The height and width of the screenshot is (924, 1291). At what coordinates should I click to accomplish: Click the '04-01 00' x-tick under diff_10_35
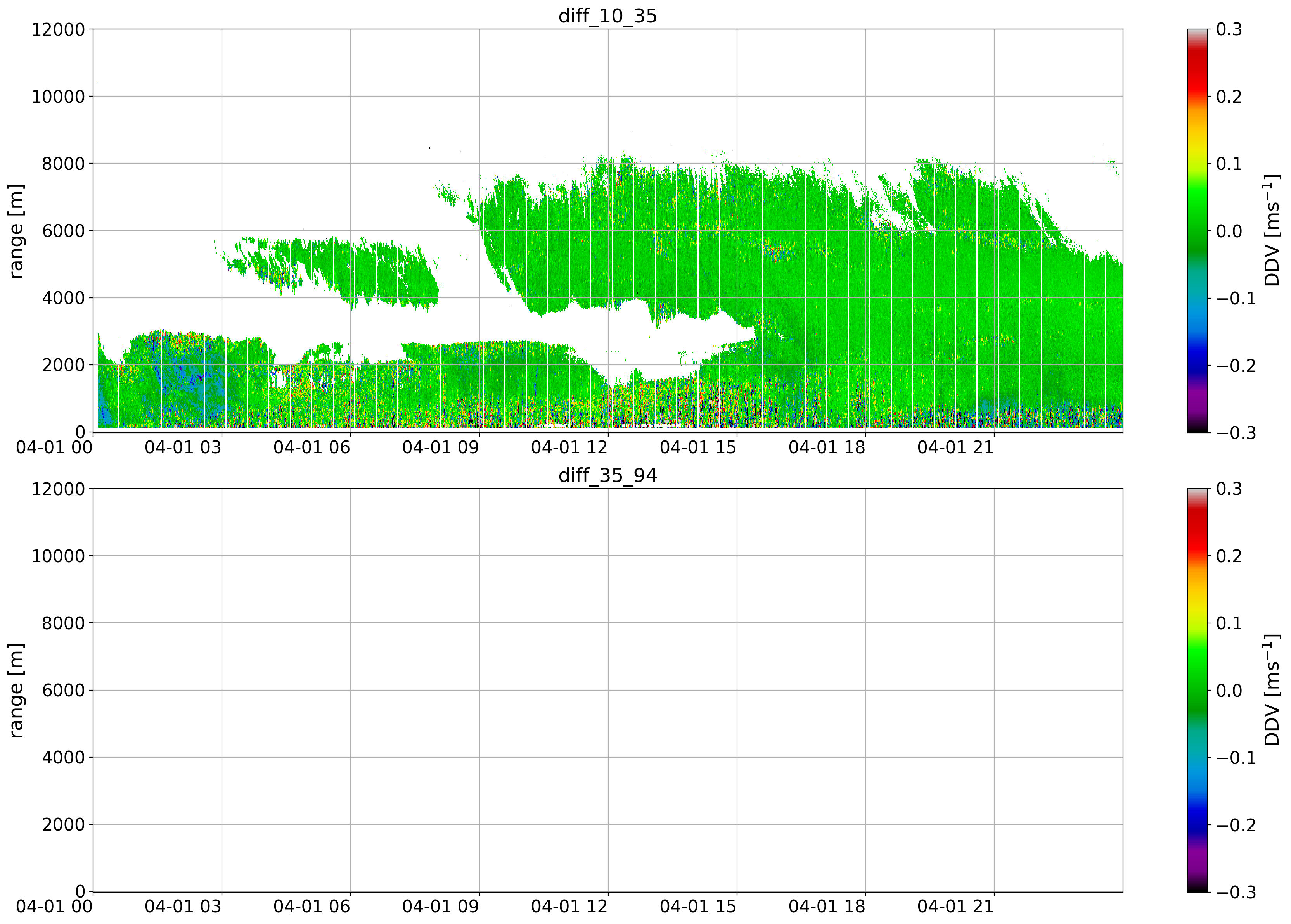click(54, 447)
